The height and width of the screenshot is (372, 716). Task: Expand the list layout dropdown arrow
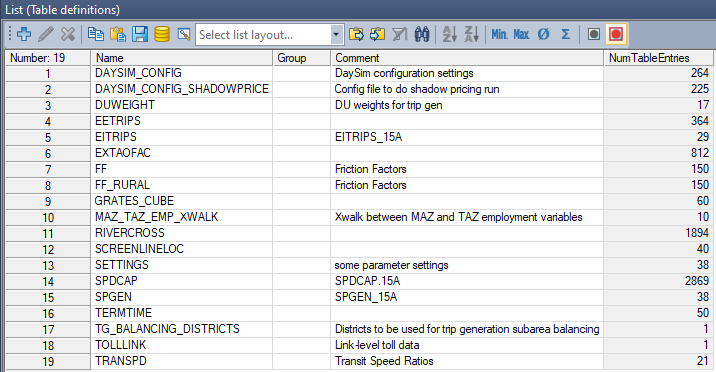click(x=337, y=35)
